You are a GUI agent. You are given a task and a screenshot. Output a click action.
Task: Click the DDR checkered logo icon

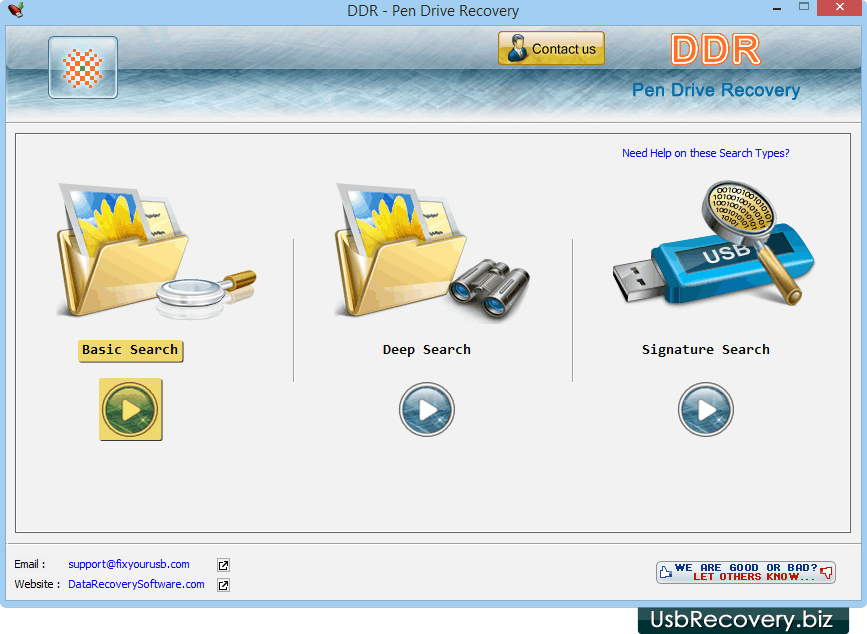click(x=82, y=67)
